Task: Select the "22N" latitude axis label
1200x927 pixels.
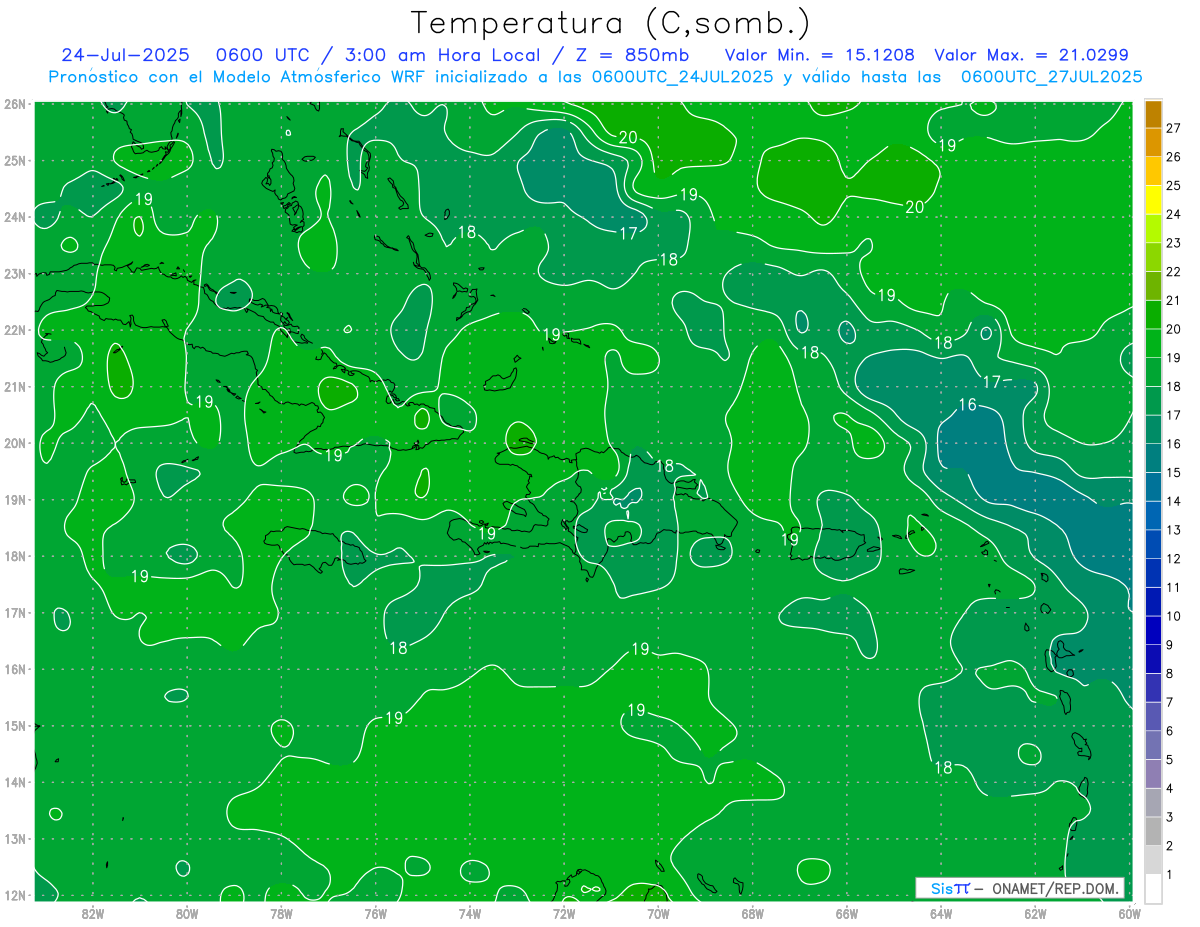Action: (x=15, y=330)
